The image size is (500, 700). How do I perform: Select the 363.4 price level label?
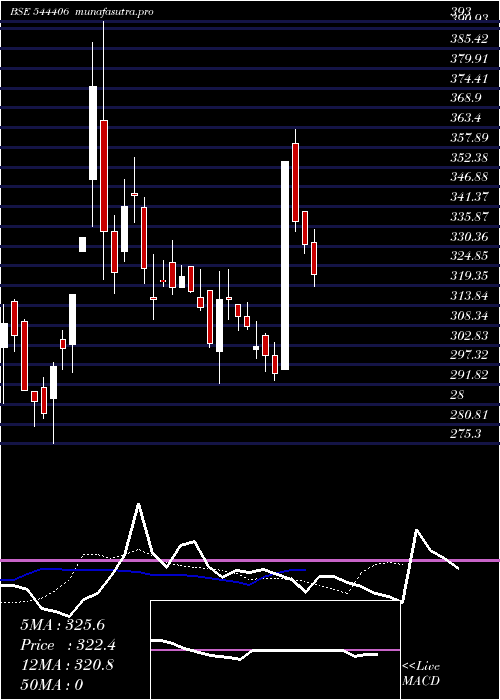click(x=466, y=118)
